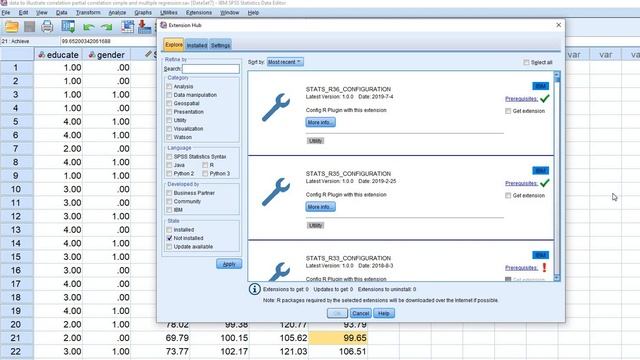This screenshot has height=360, width=640.
Task: Open the Recall recent dialogs icon
Action: (68, 27)
